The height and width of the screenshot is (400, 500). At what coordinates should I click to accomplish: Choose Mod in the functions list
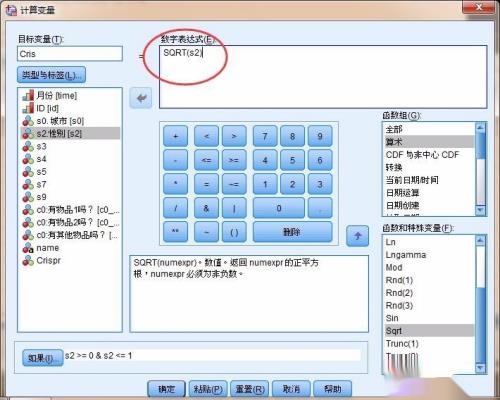pyautogui.click(x=429, y=268)
